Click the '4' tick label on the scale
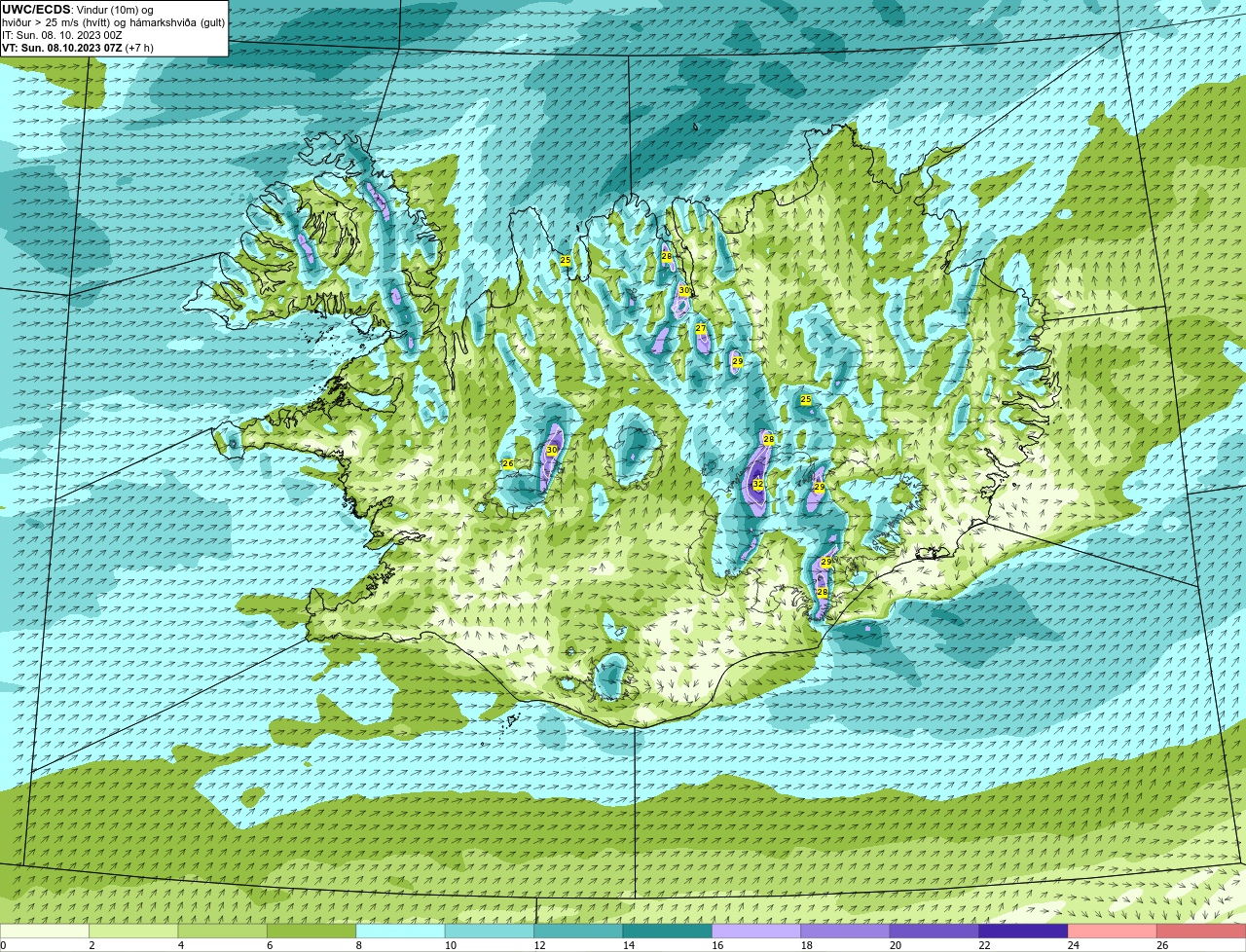This screenshot has height=952, width=1246. pos(181,945)
